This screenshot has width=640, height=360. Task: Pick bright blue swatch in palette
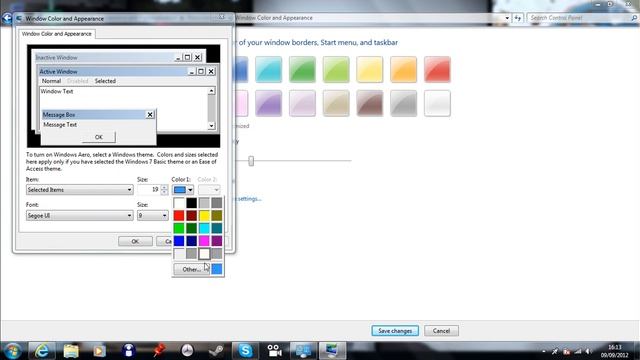pos(179,241)
